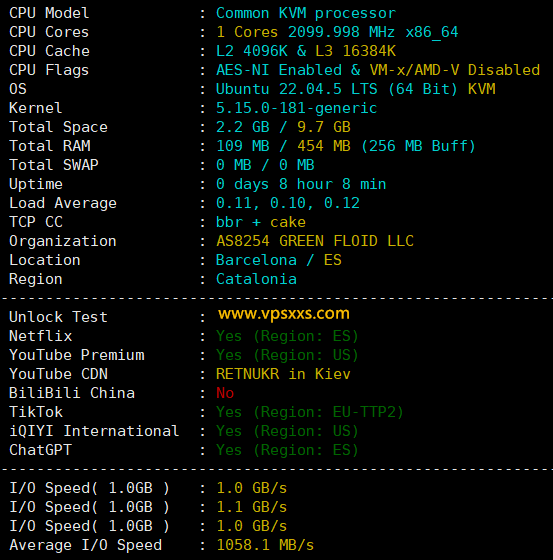
Task: Click the Catalonia region value
Action: click(256, 279)
